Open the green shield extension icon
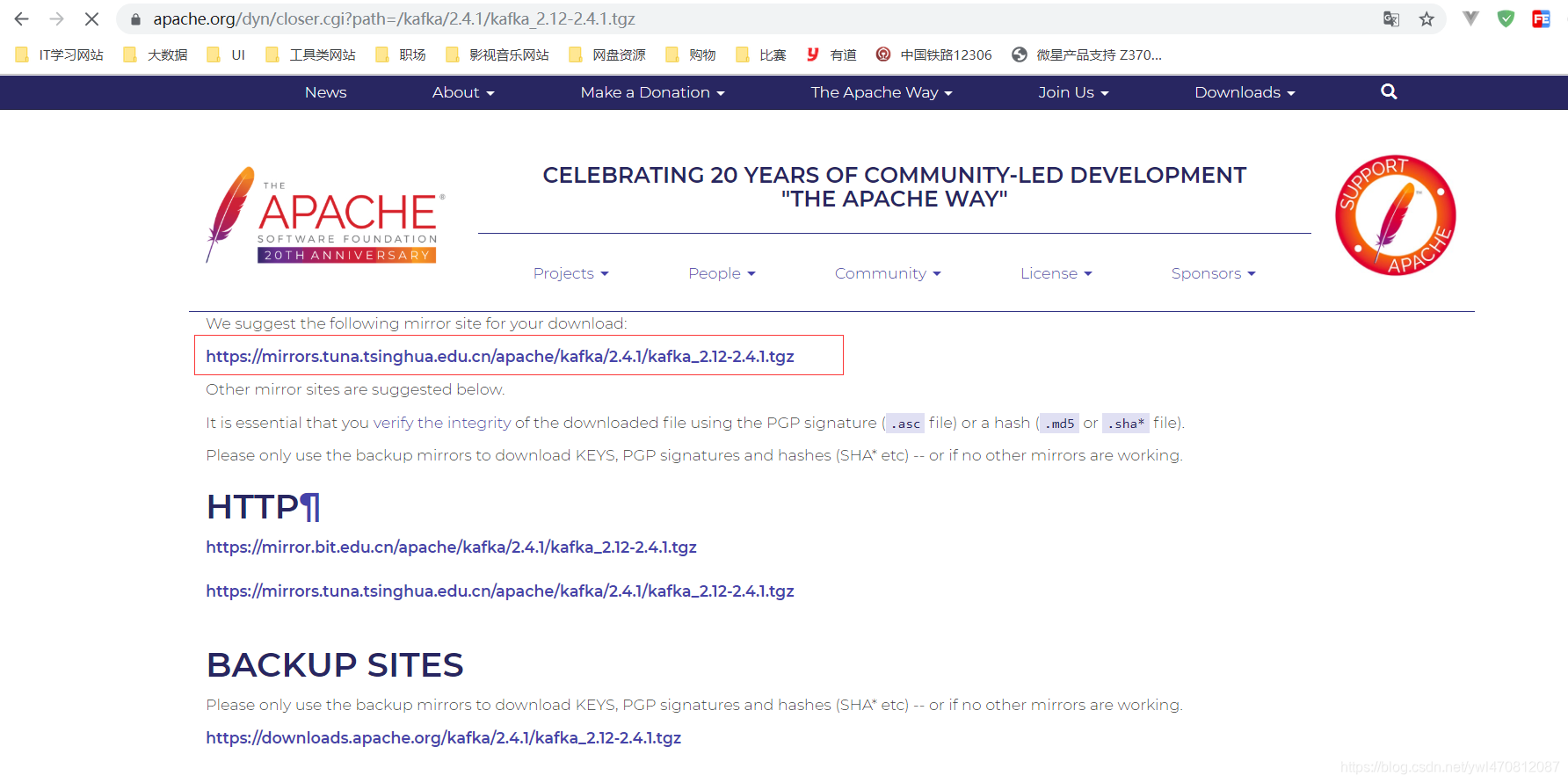 (x=1506, y=18)
